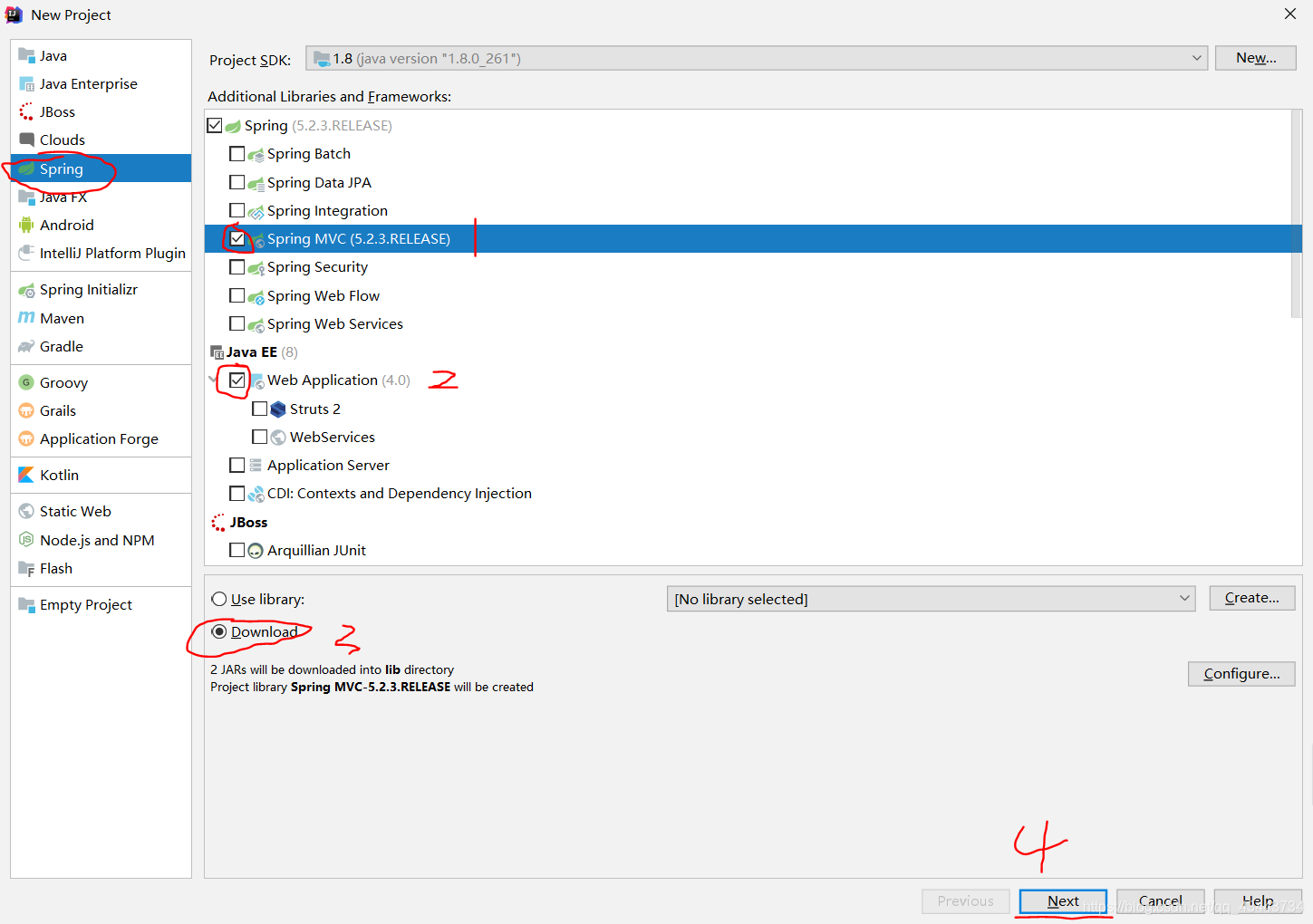The width and height of the screenshot is (1313, 924).
Task: Pick the Gradle elephant icon
Action: click(x=26, y=346)
